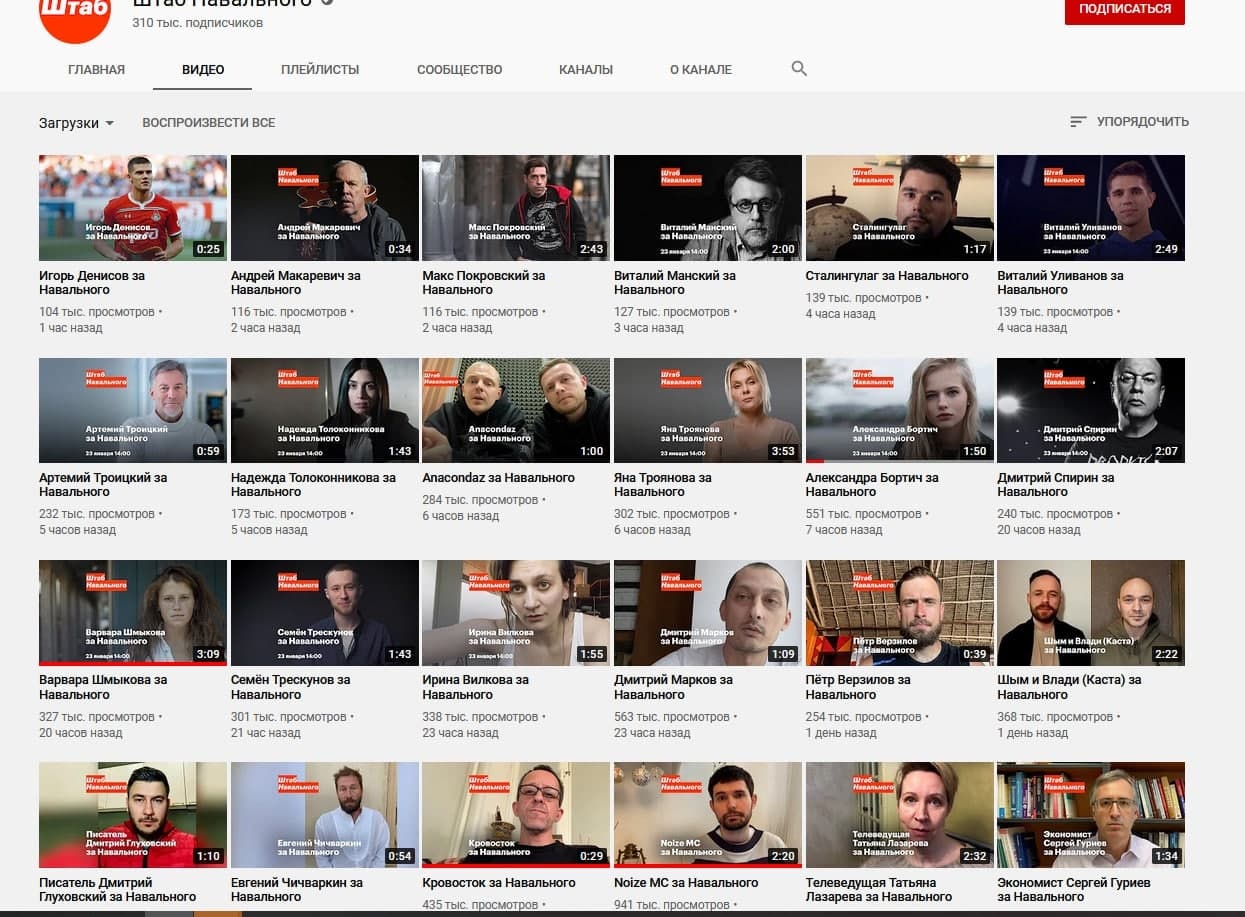This screenshot has height=917, width=1245.
Task: Go to the Сообщество tab
Action: click(460, 70)
